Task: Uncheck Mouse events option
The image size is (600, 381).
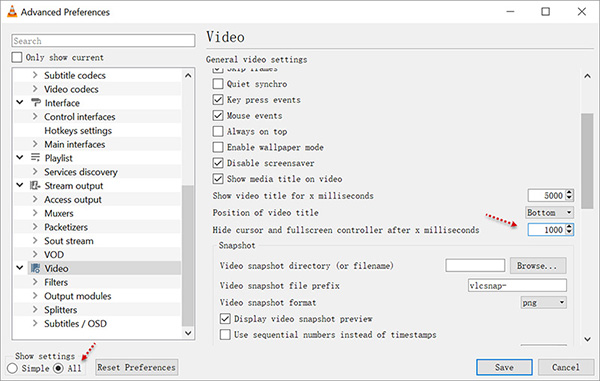Action: (x=218, y=116)
